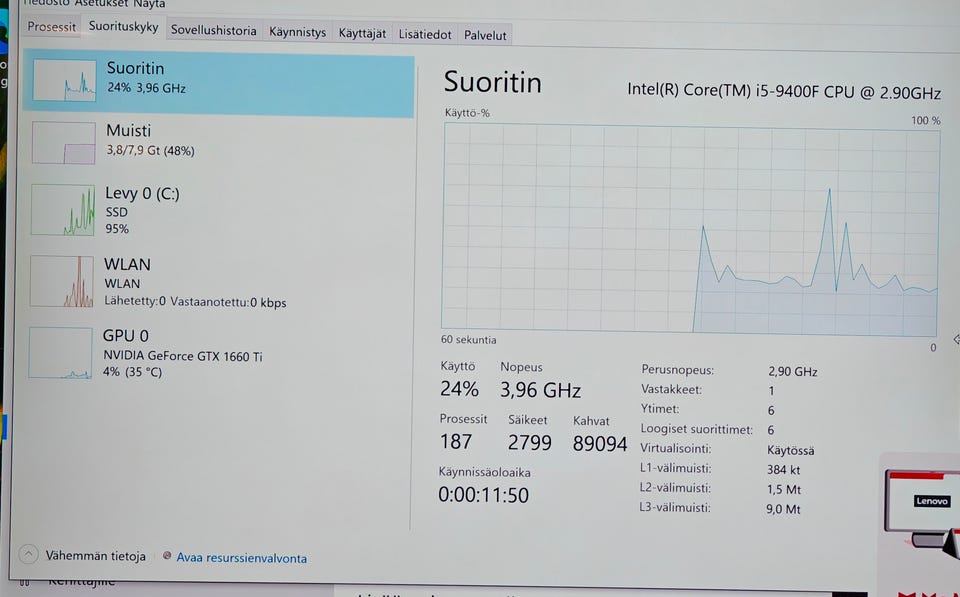Click the Muisti usage text 3,8/7,9 Gt (48%)
The image size is (960, 597).
pos(151,150)
